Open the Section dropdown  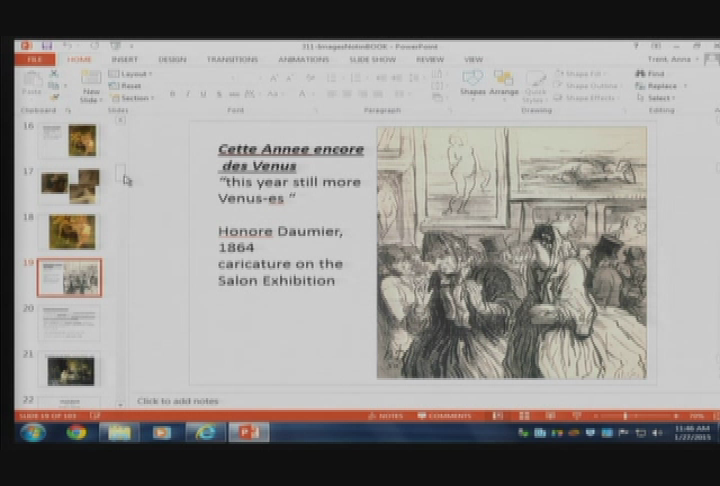click(133, 98)
